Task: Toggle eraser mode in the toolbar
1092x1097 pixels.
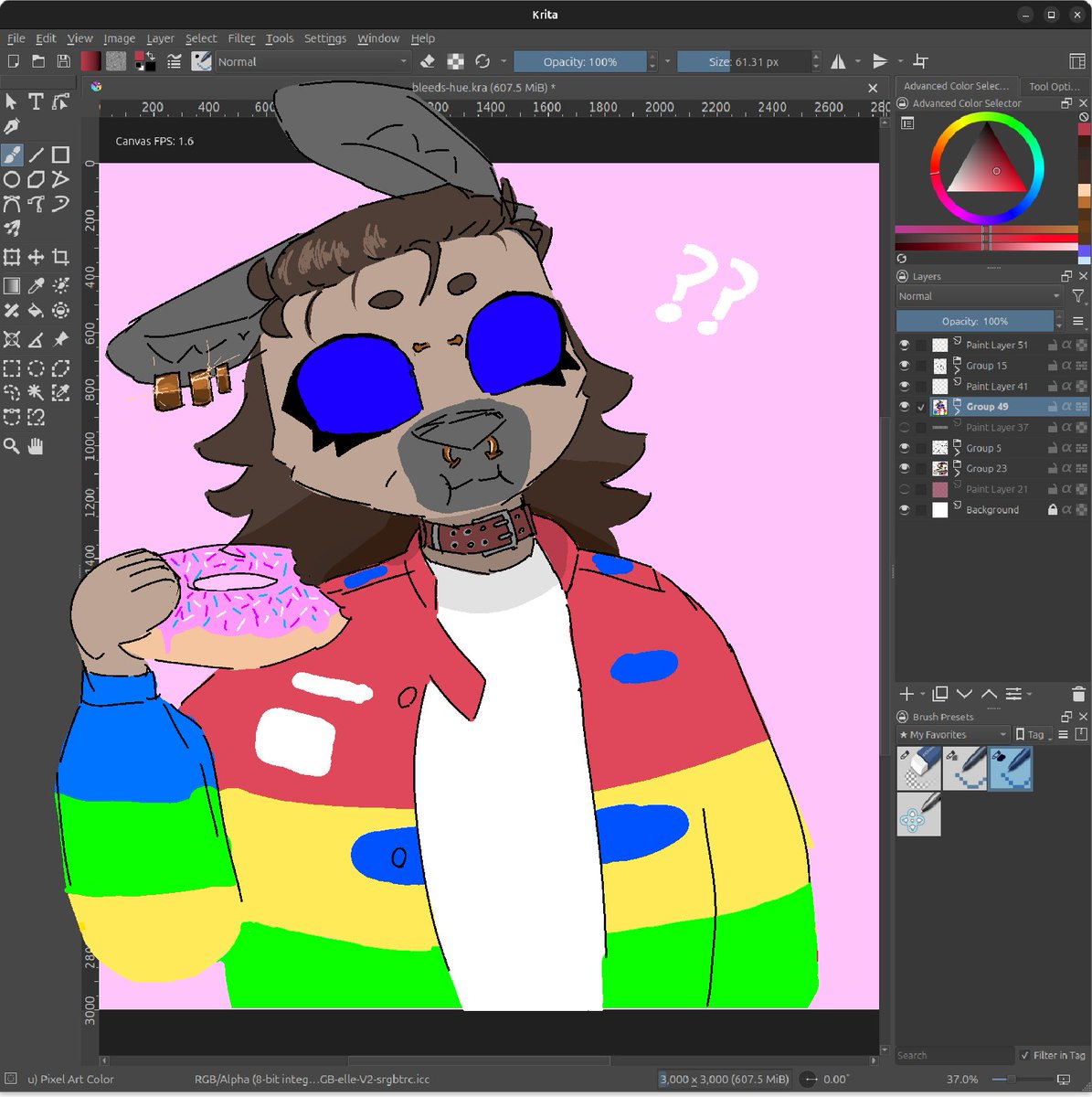Action: tap(428, 61)
